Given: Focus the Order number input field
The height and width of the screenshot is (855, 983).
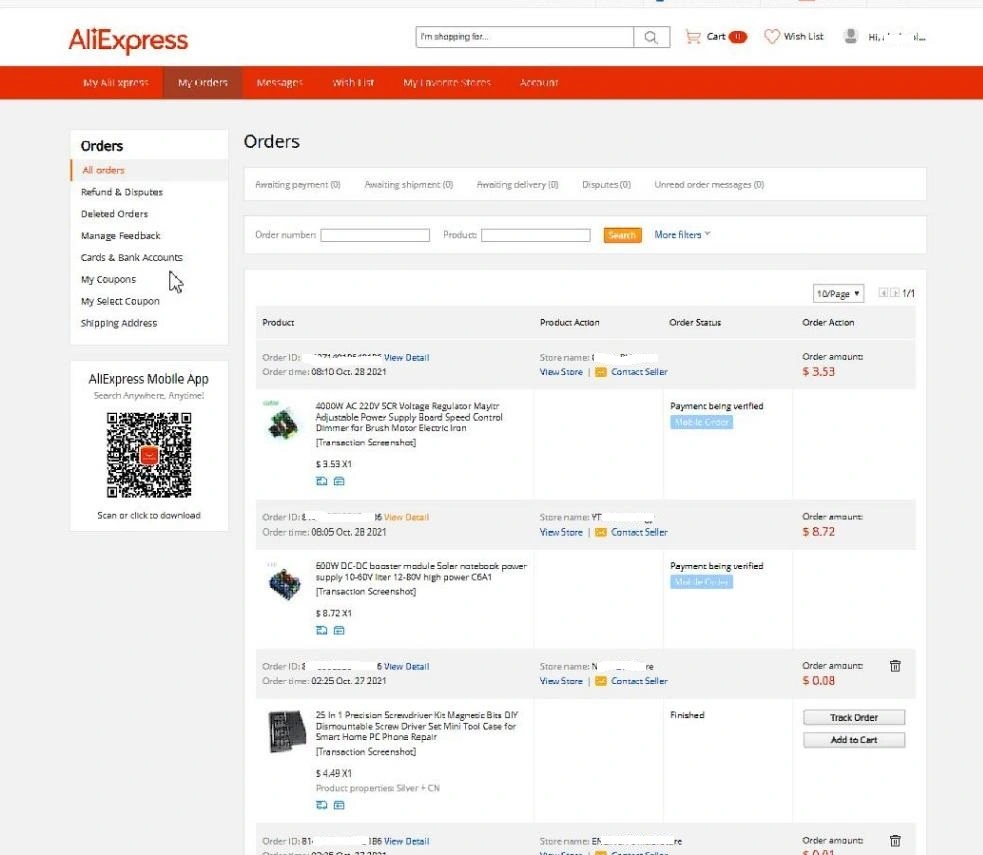Looking at the screenshot, I should [375, 235].
